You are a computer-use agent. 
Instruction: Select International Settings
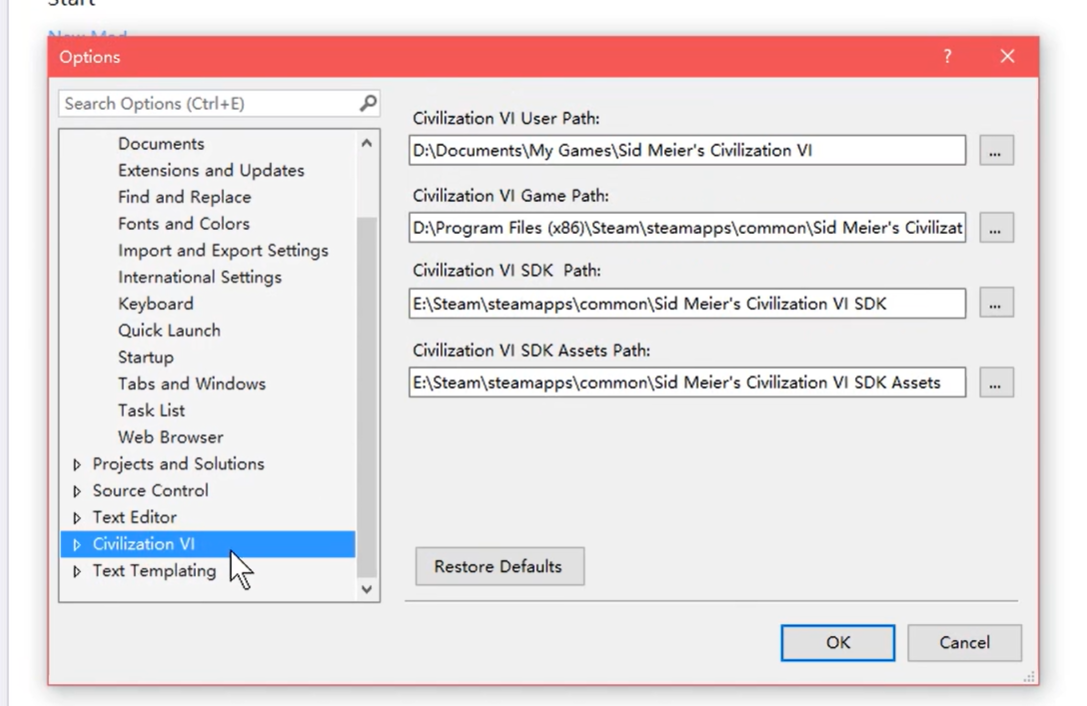click(x=200, y=277)
